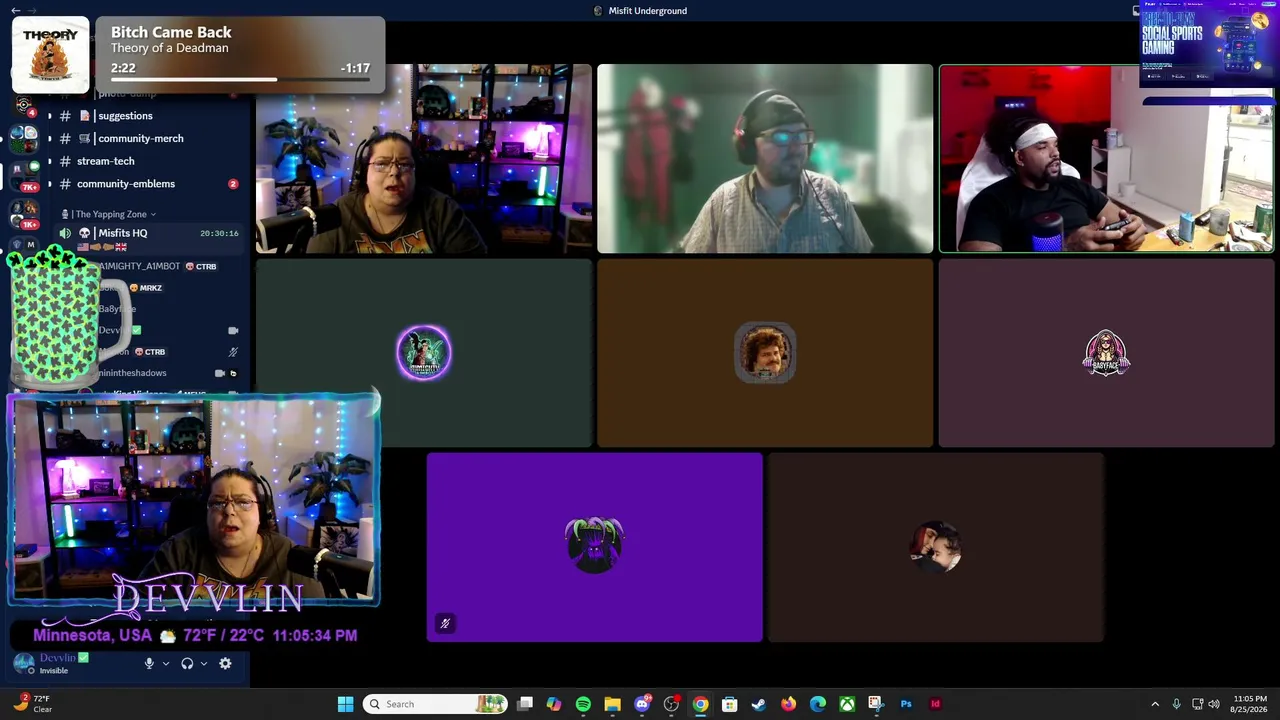The height and width of the screenshot is (720, 1280).
Task: Open Task View on the taskbar
Action: coord(525,704)
